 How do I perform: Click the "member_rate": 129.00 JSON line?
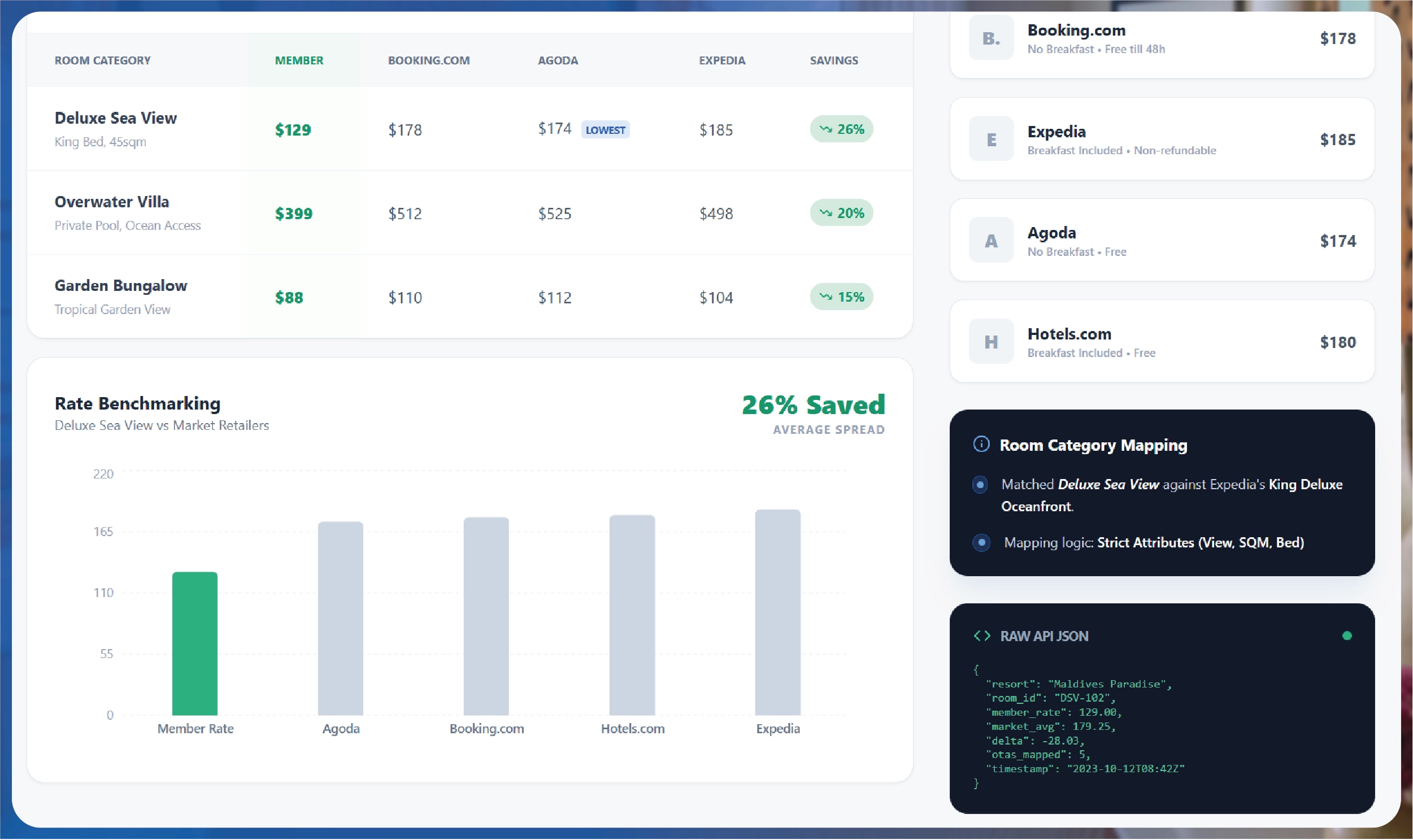click(1054, 713)
